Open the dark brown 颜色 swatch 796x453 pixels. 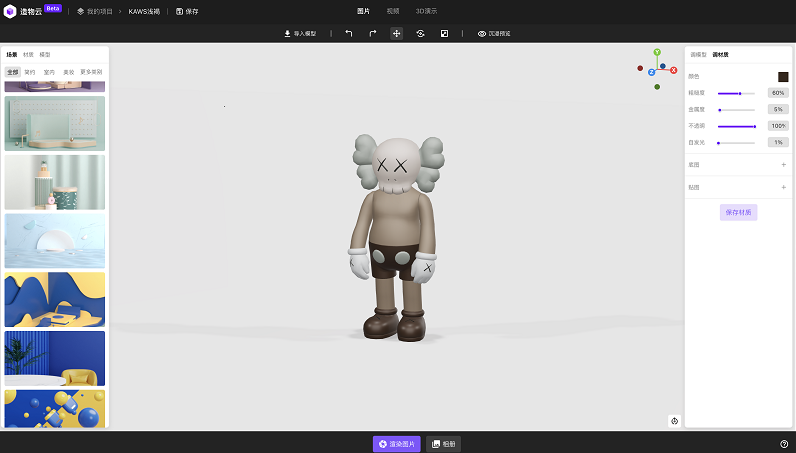click(783, 76)
